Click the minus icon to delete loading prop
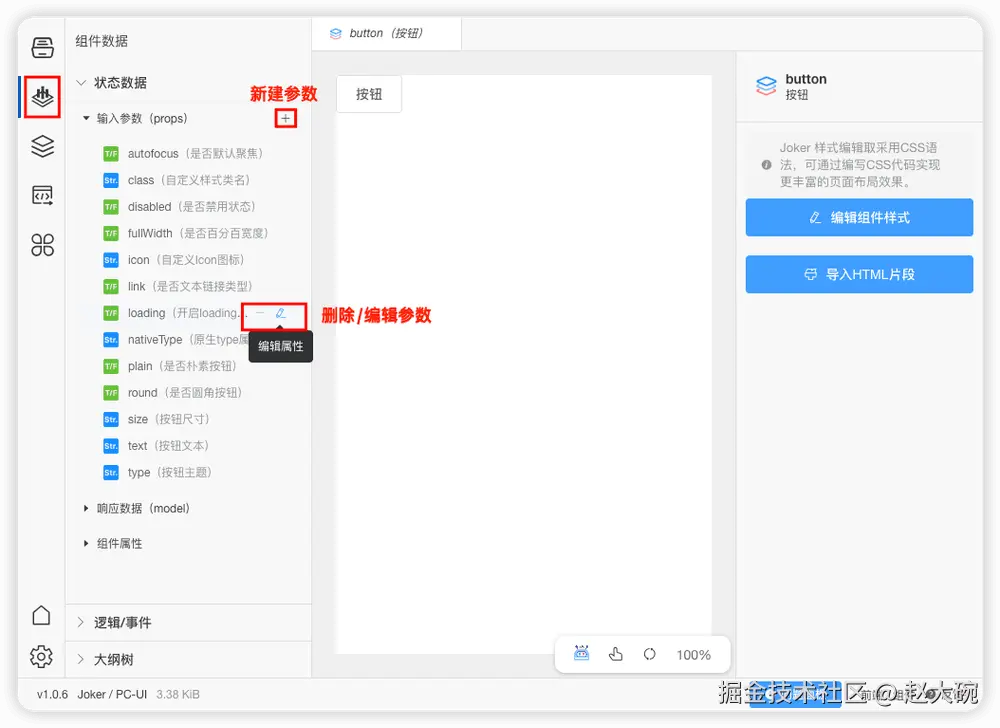1000x728 pixels. 258,313
